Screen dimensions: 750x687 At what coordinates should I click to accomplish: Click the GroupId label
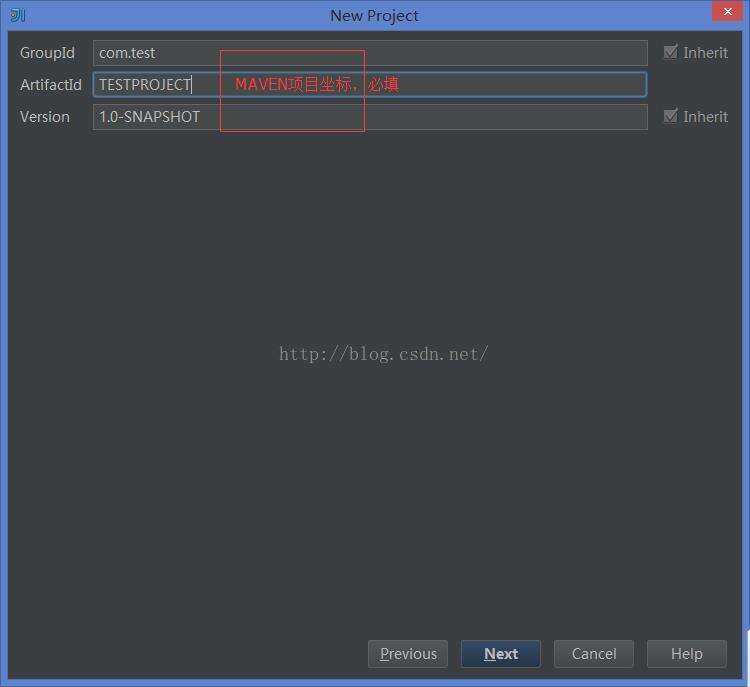pyautogui.click(x=47, y=53)
